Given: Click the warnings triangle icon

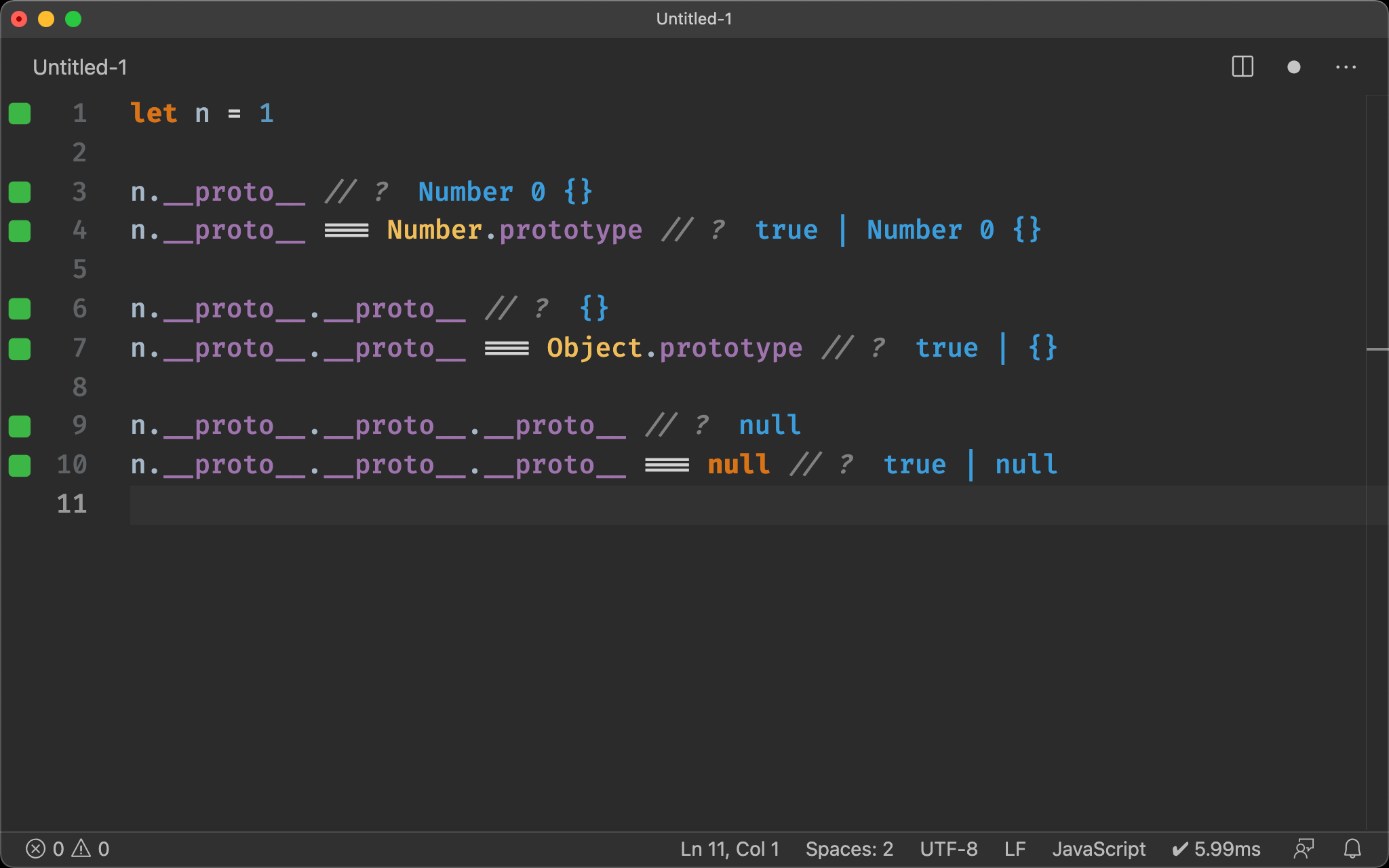Looking at the screenshot, I should (x=81, y=848).
